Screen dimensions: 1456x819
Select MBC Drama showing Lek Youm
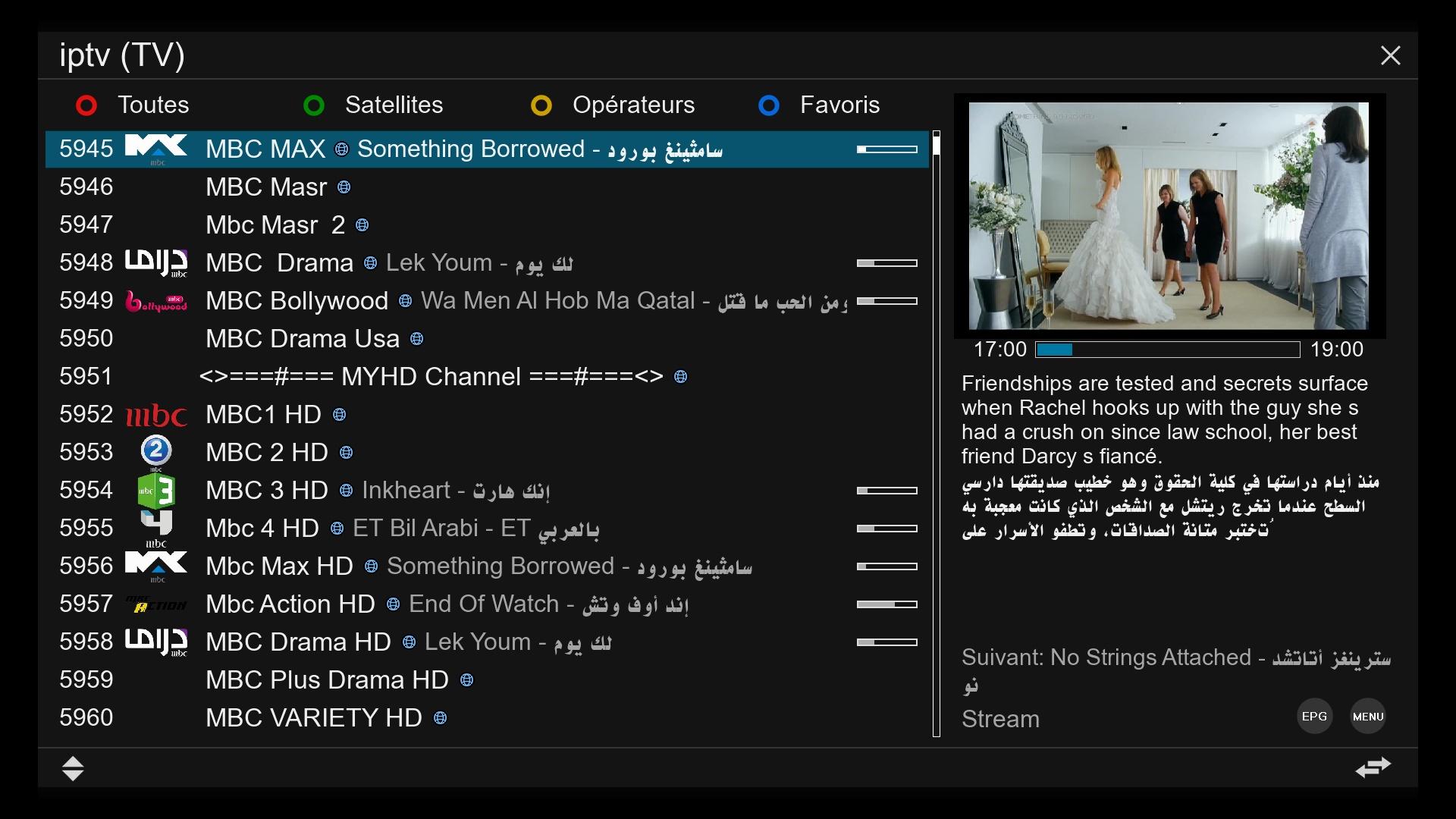487,262
